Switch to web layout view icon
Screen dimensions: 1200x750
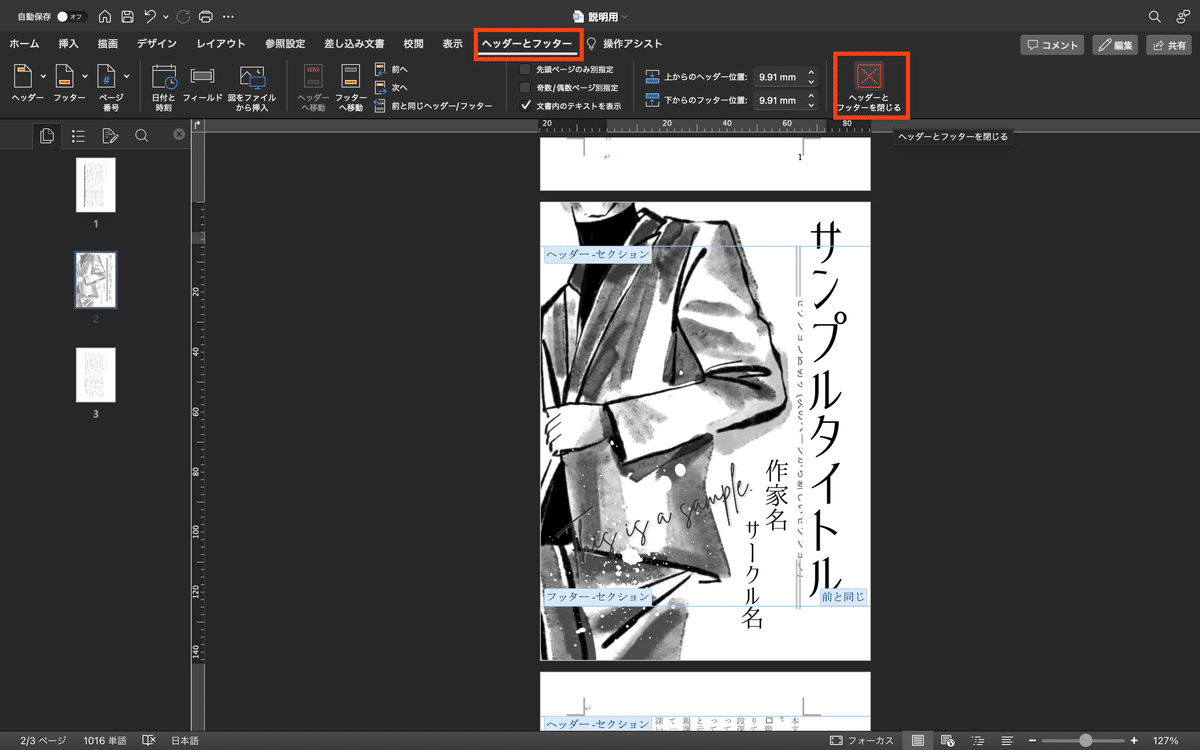coord(947,740)
